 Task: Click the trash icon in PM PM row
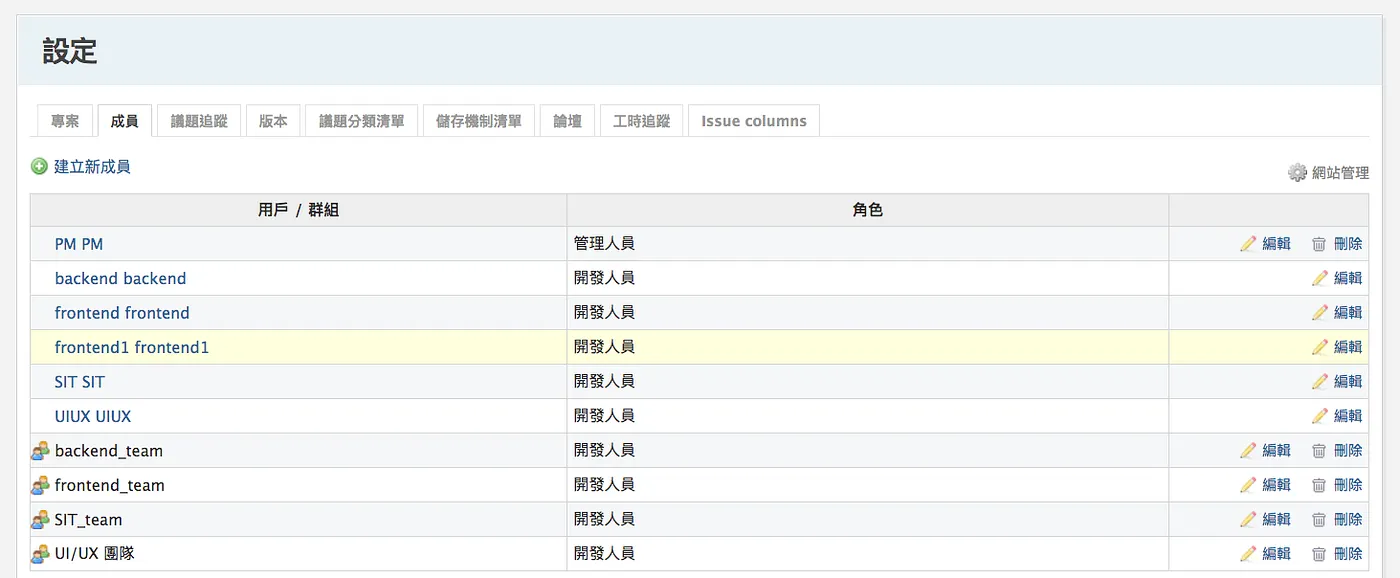click(x=1319, y=243)
